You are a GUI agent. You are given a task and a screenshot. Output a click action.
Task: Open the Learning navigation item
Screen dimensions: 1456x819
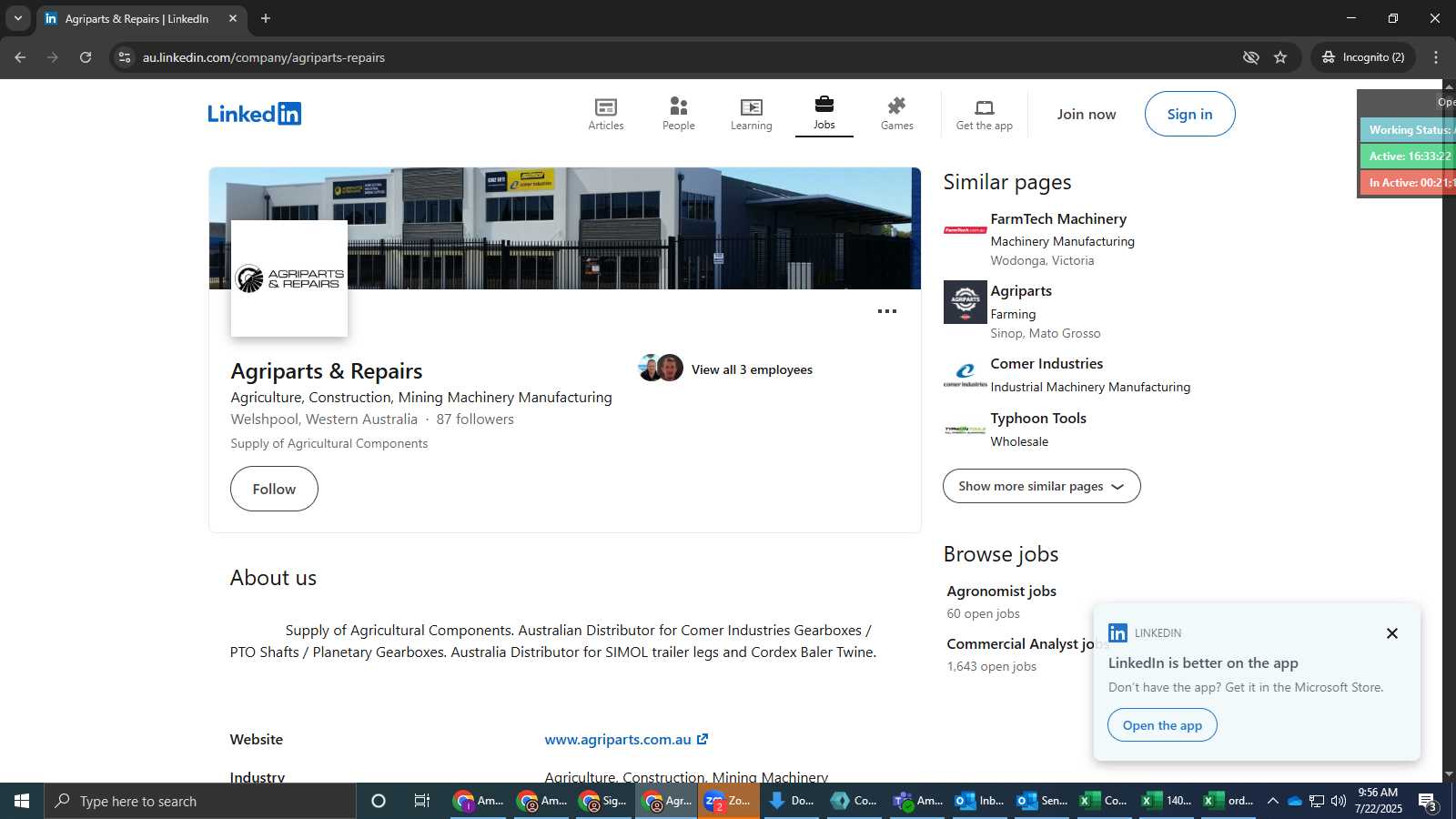click(x=752, y=115)
